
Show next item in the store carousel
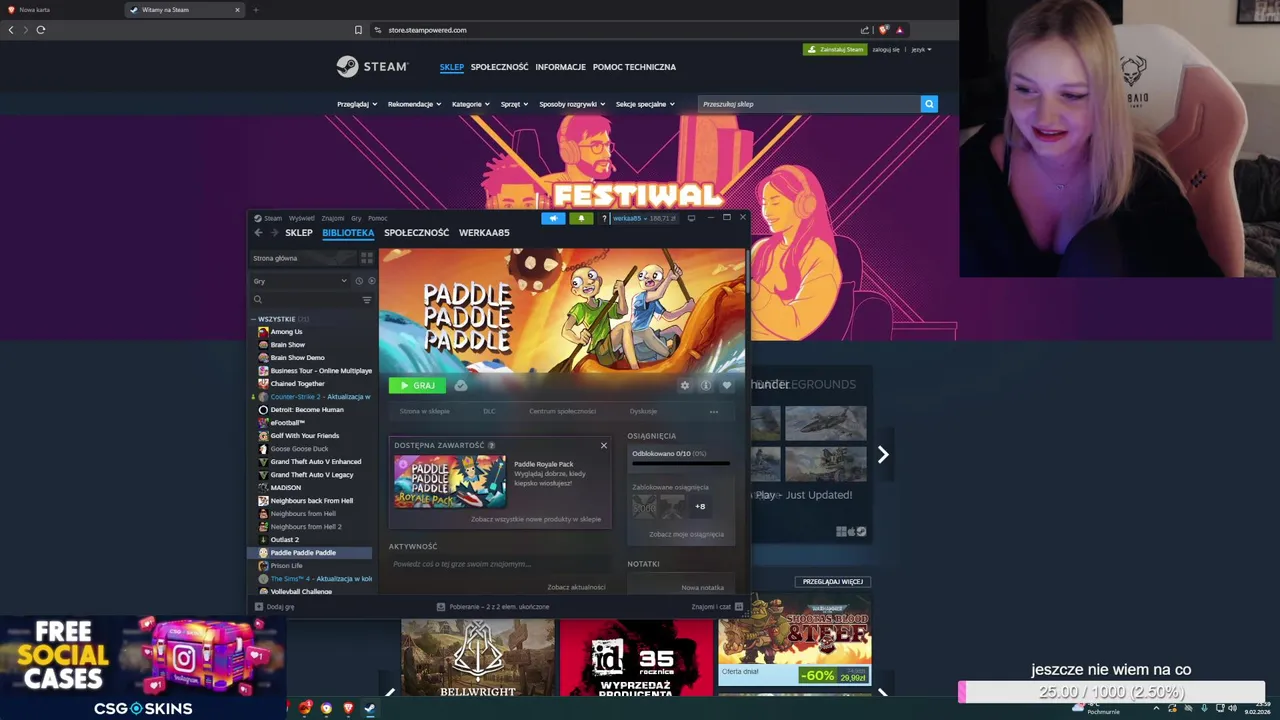click(883, 455)
